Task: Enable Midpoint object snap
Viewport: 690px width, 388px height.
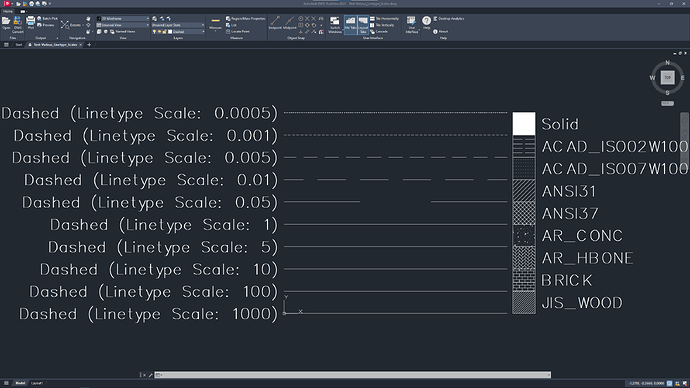Action: point(290,23)
